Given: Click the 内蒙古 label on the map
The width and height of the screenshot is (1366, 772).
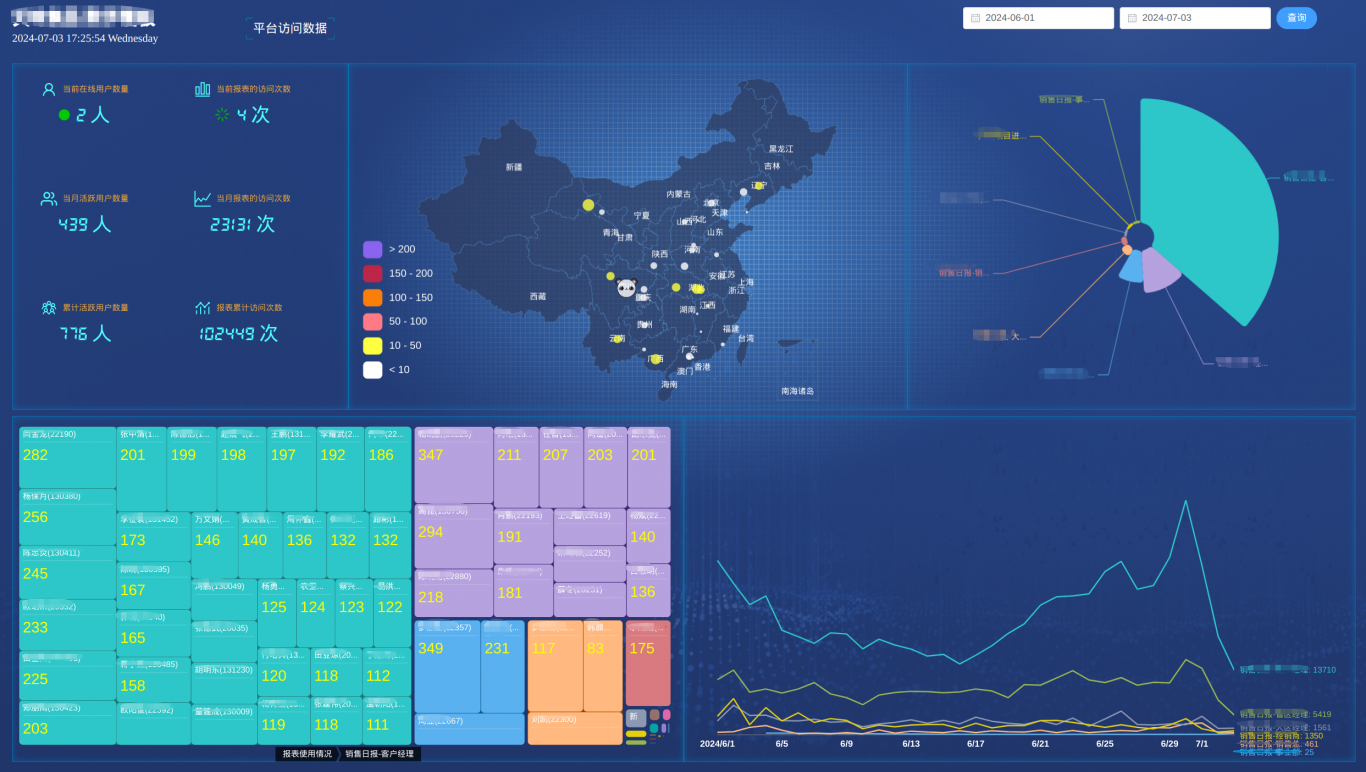Looking at the screenshot, I should (678, 194).
